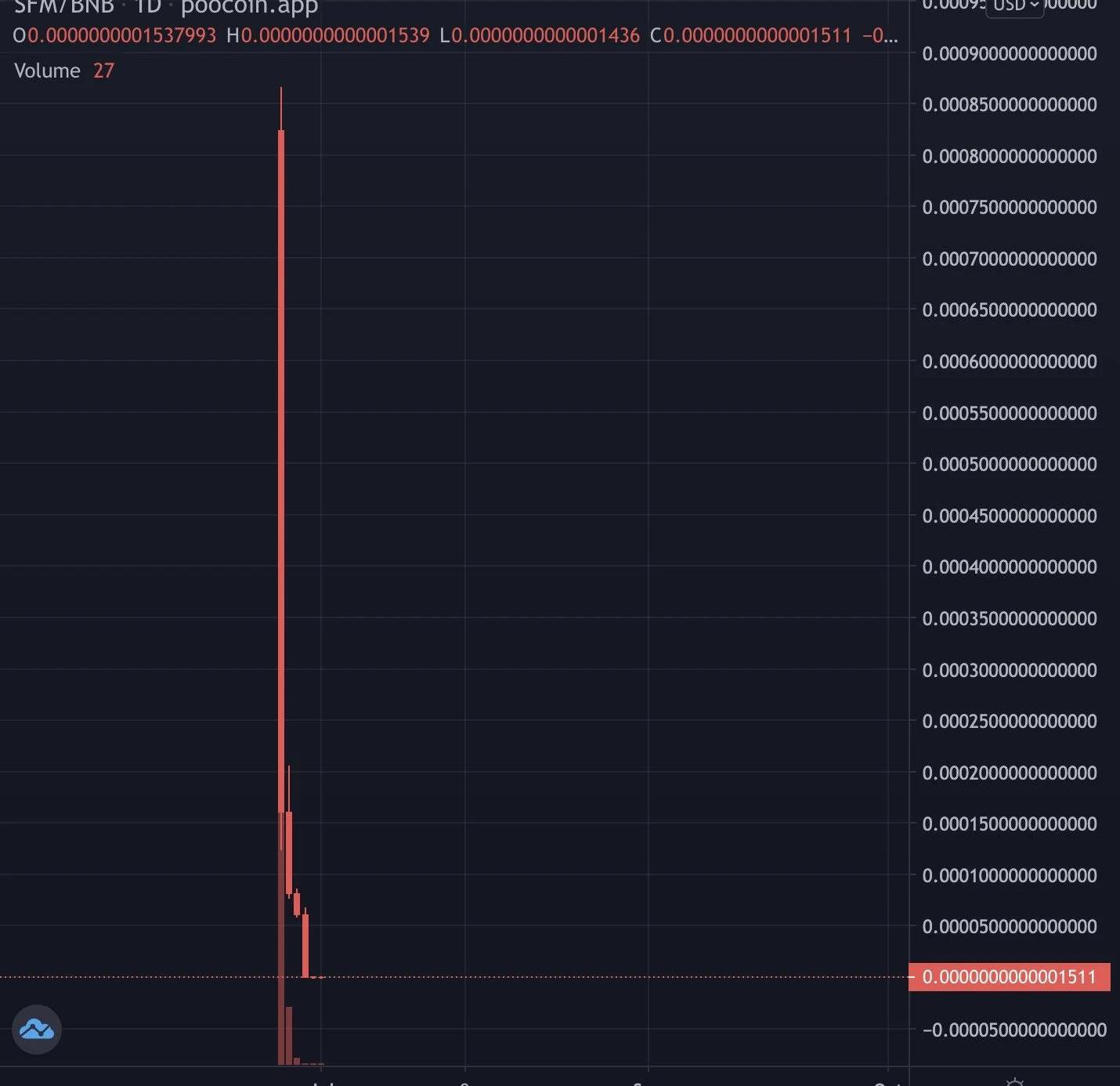Click the 0.000200000000000 price axis label
Viewport: 1120px width, 1086px height.
pyautogui.click(x=1009, y=773)
